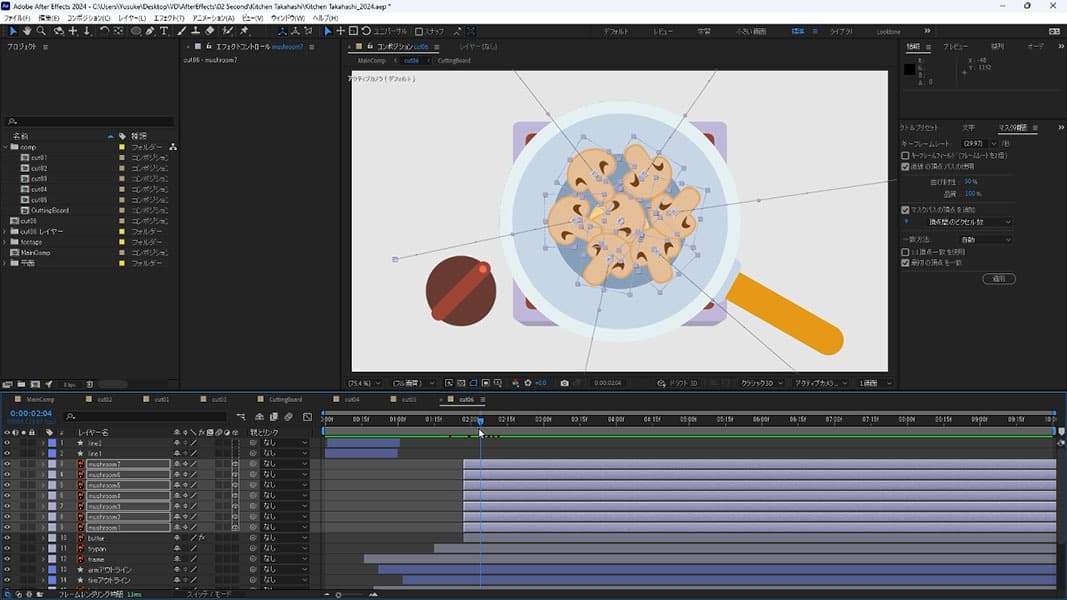
Task: Click the Apply button in mask interpolation panel
Action: 998,279
